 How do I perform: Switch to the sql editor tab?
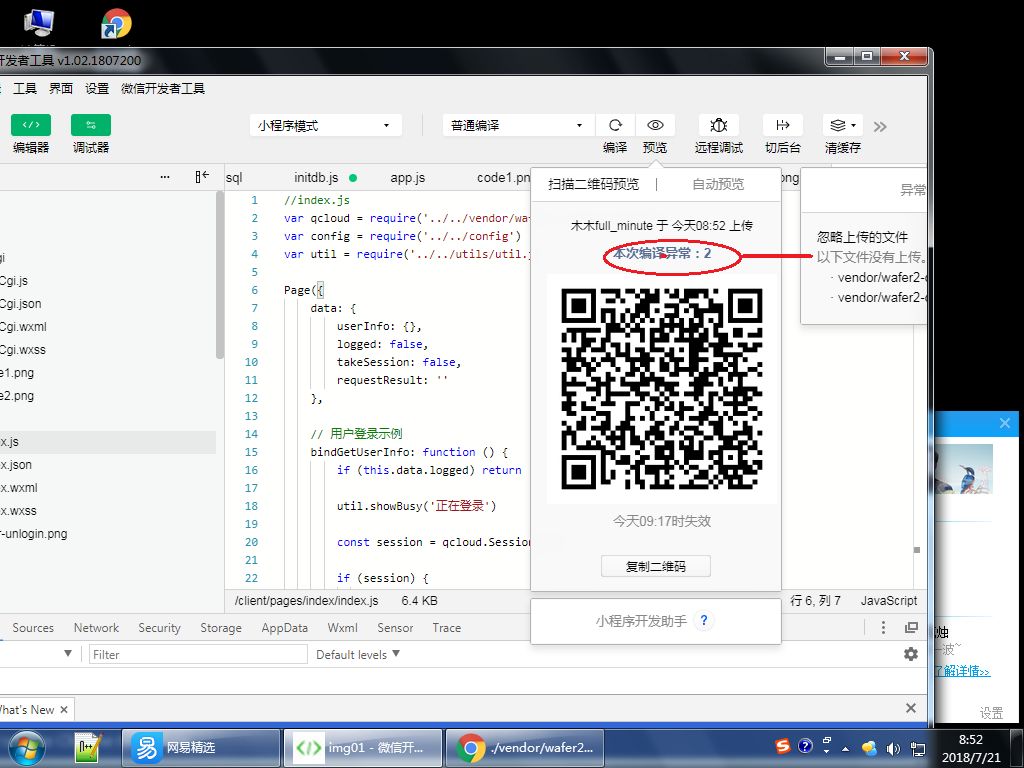coord(234,178)
